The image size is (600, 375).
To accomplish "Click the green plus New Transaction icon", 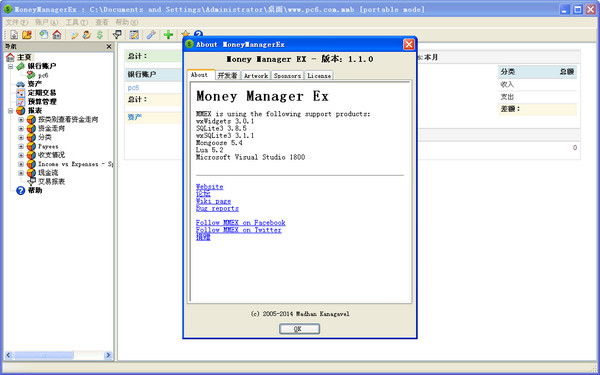I will click(168, 35).
